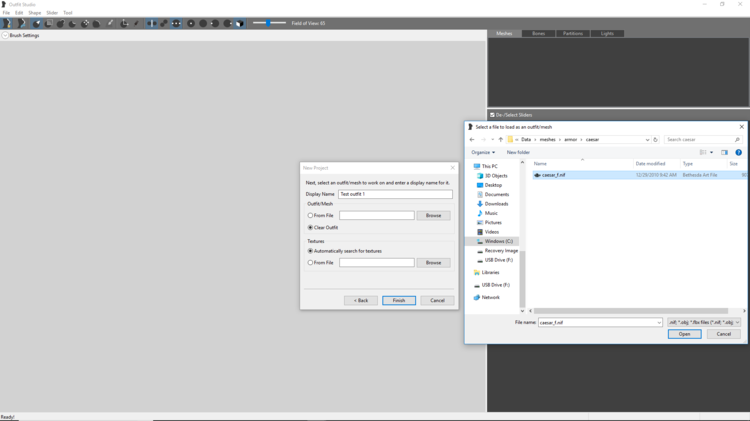Refresh the caesar folder listing
This screenshot has width=750, height=421.
pos(655,140)
